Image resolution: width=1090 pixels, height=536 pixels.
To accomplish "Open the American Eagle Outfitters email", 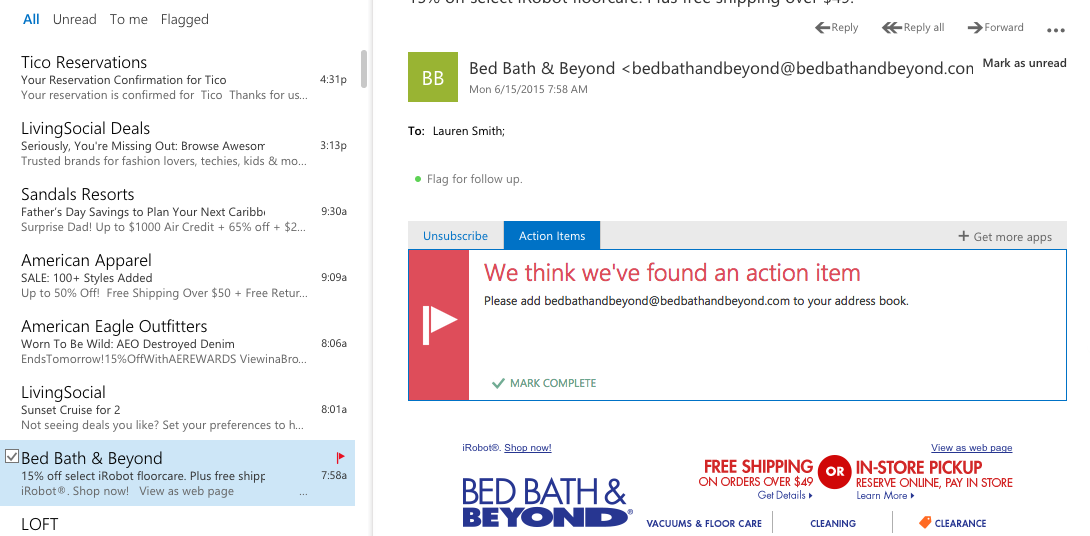I will point(177,342).
